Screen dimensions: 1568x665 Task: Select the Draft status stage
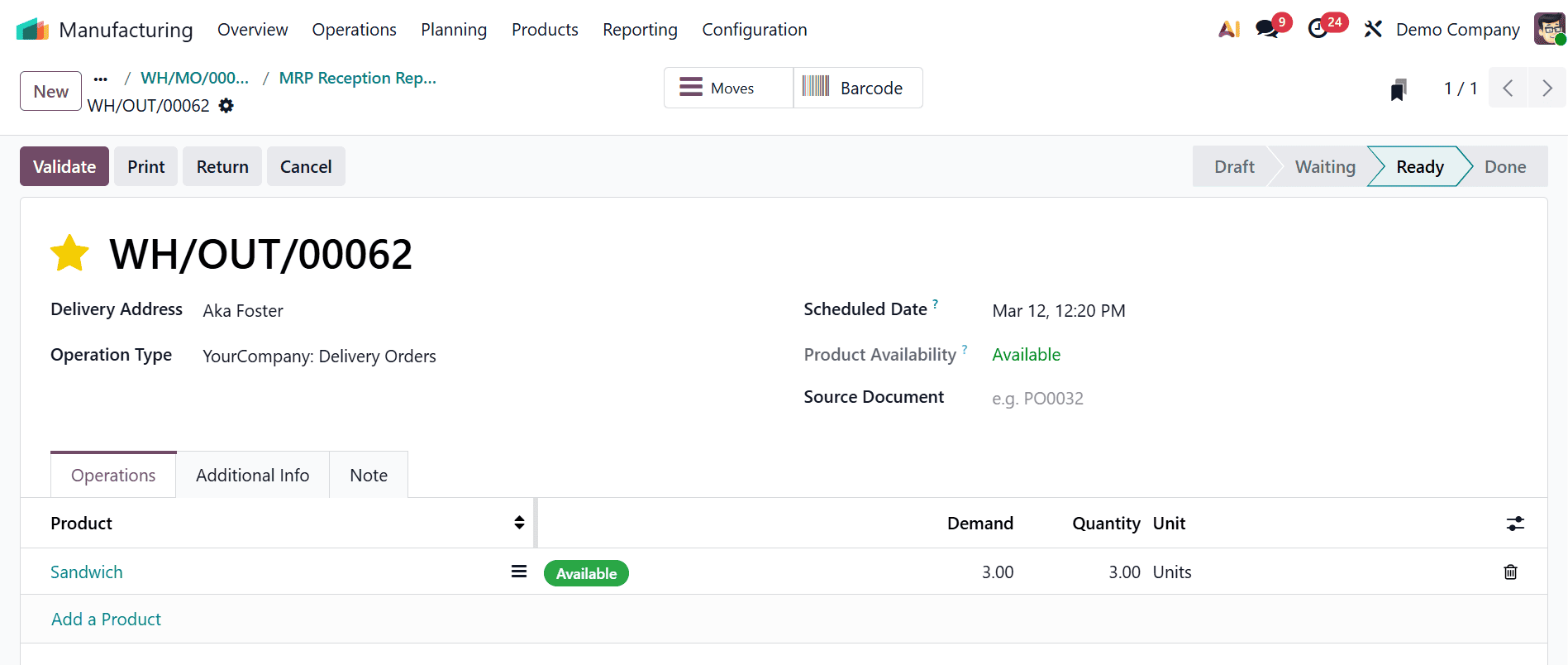pyautogui.click(x=1234, y=167)
